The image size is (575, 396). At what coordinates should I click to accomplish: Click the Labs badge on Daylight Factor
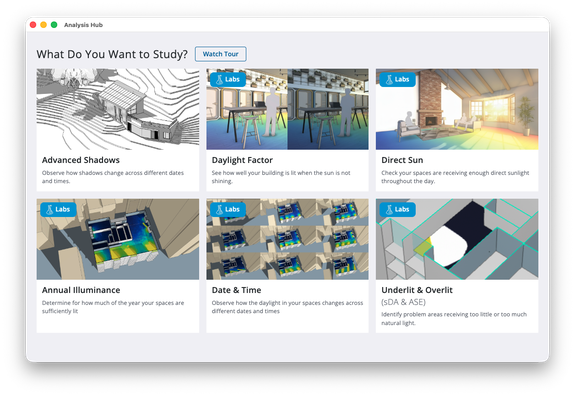click(228, 79)
